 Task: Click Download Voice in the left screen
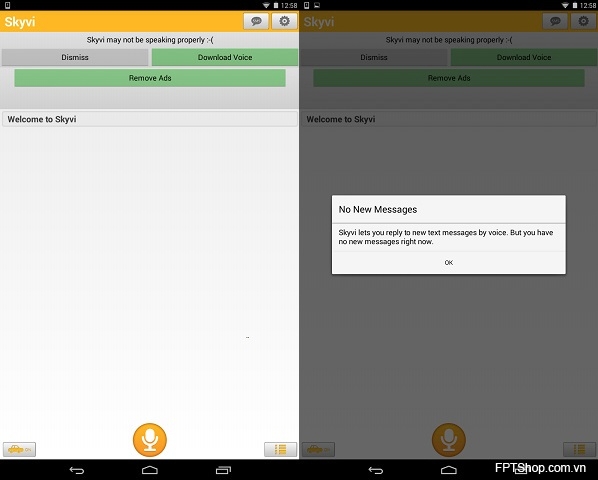pyautogui.click(x=225, y=57)
